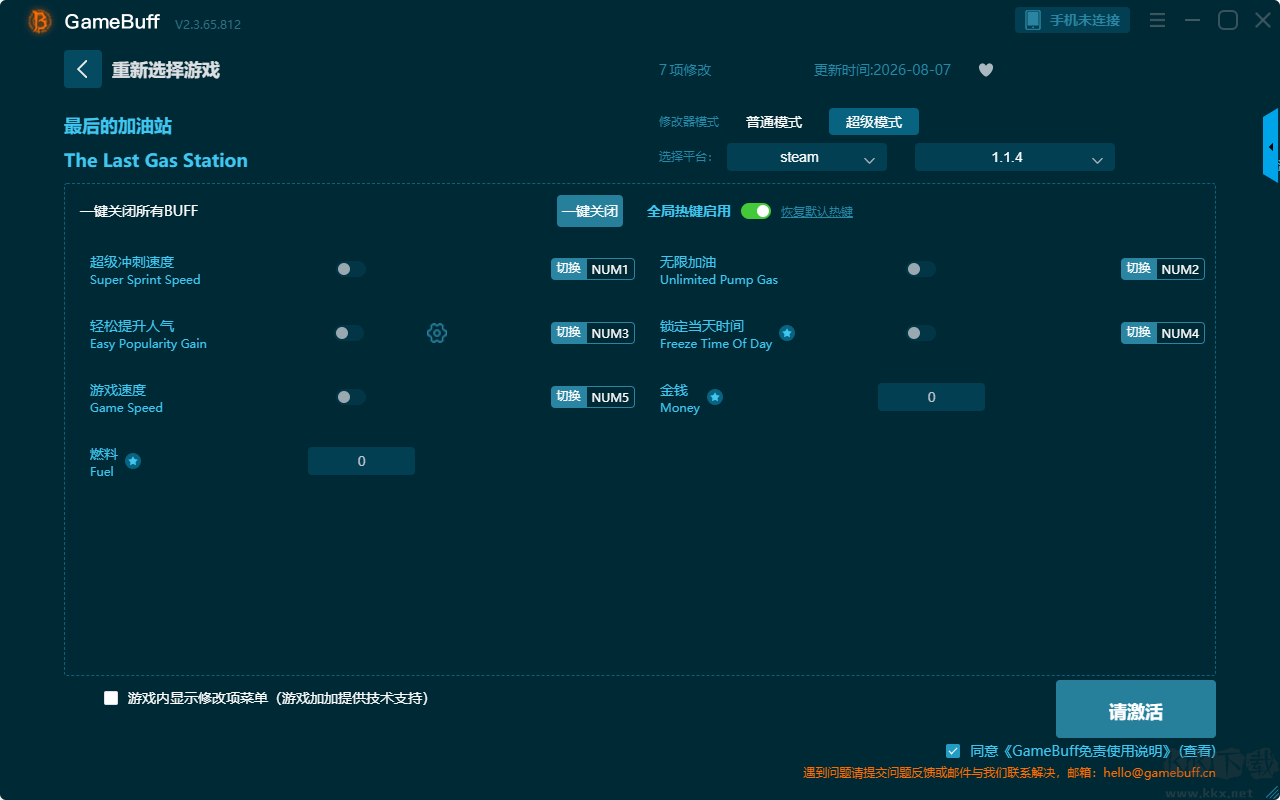Click the Unlimited Pump Gas label
The image size is (1280, 800).
pyautogui.click(x=719, y=280)
